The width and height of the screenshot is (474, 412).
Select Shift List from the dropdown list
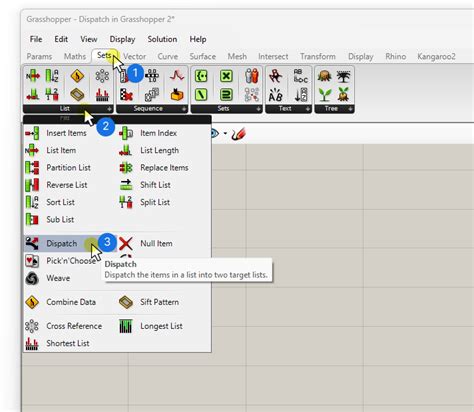(155, 185)
